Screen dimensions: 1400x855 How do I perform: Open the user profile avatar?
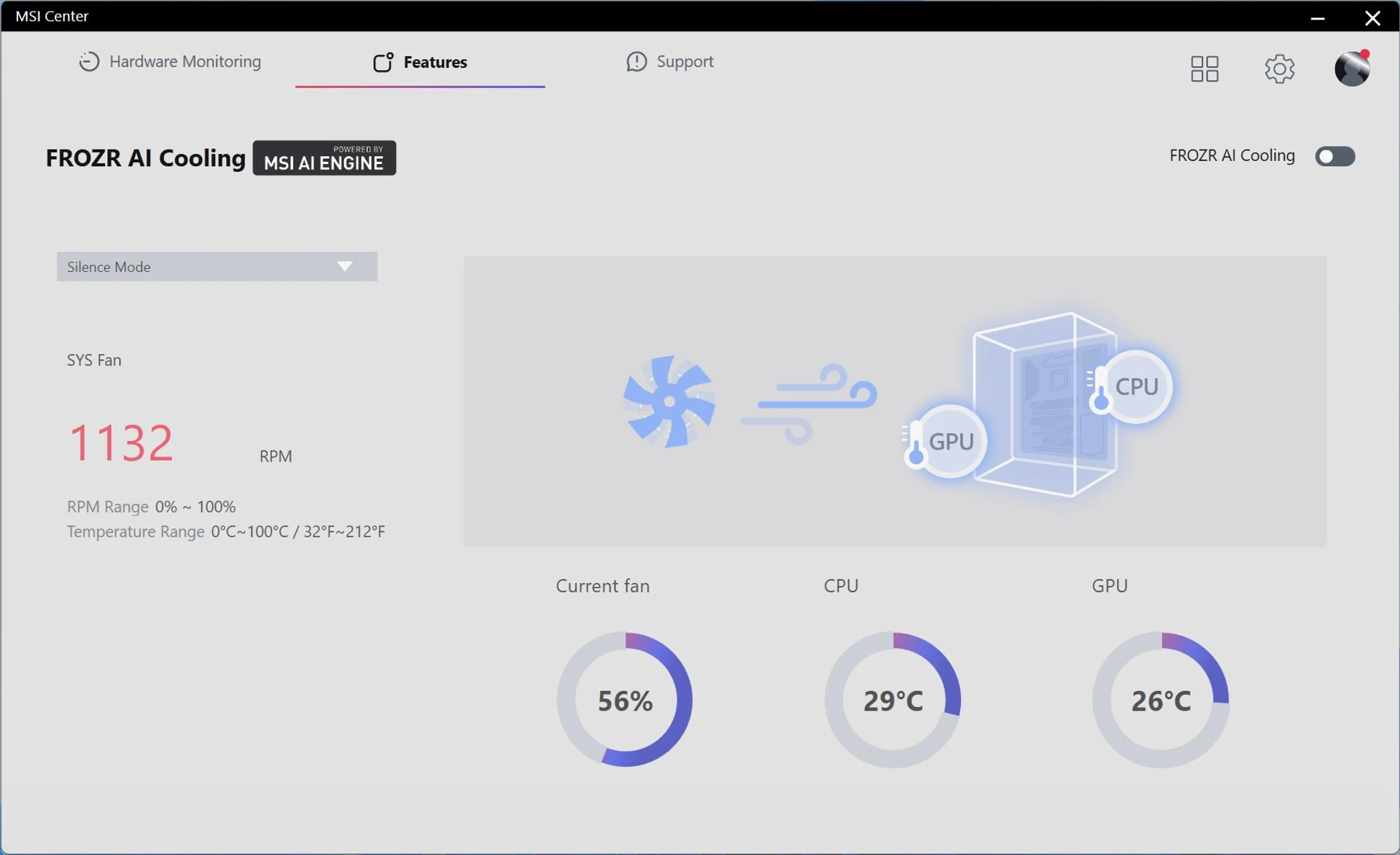[x=1352, y=68]
